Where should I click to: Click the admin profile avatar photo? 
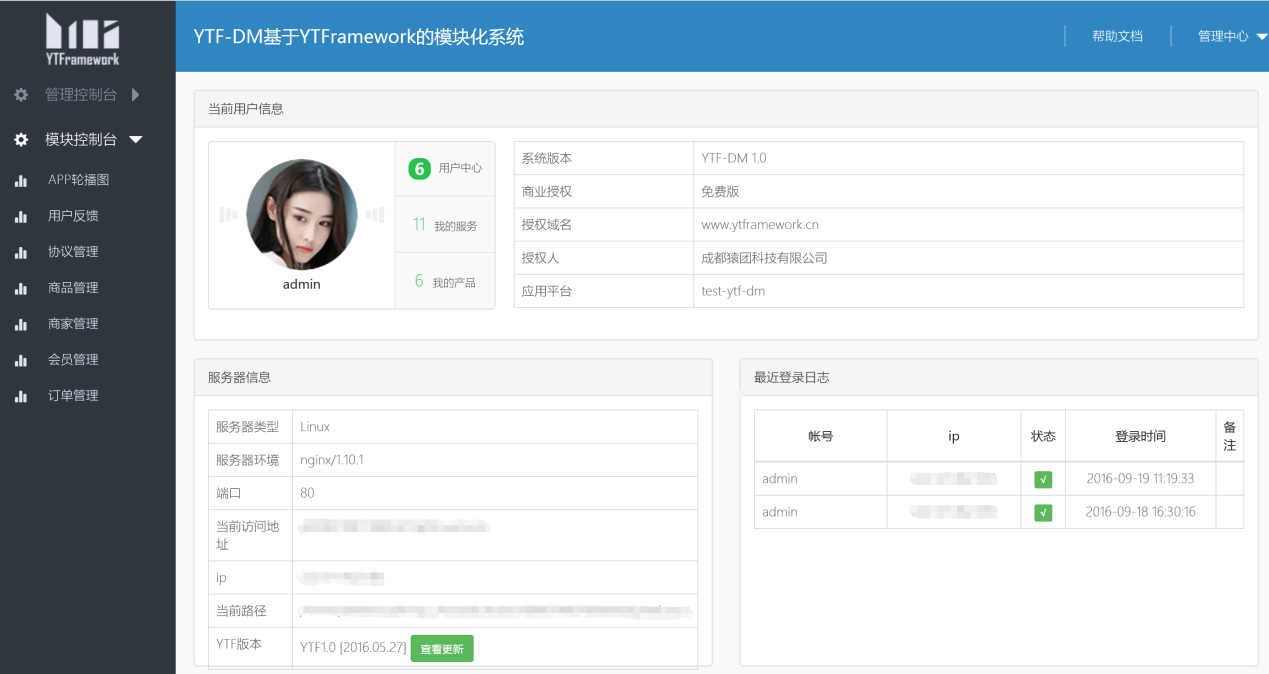(301, 214)
